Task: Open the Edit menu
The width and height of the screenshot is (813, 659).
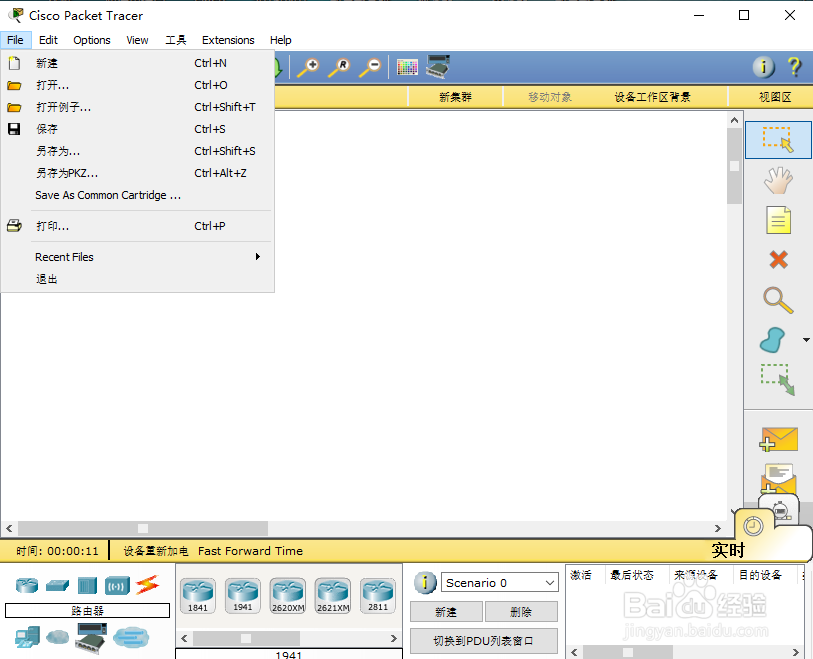Action: coord(48,40)
